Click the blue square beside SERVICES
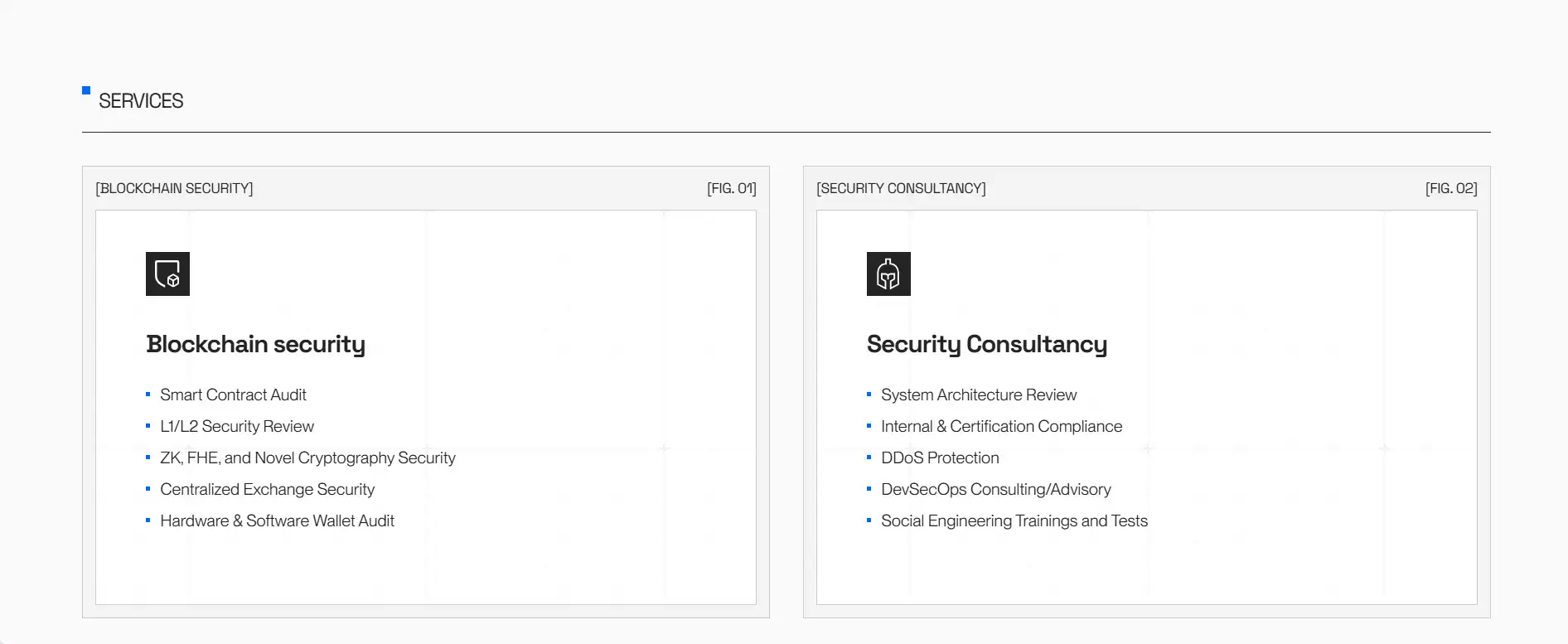 click(x=86, y=90)
